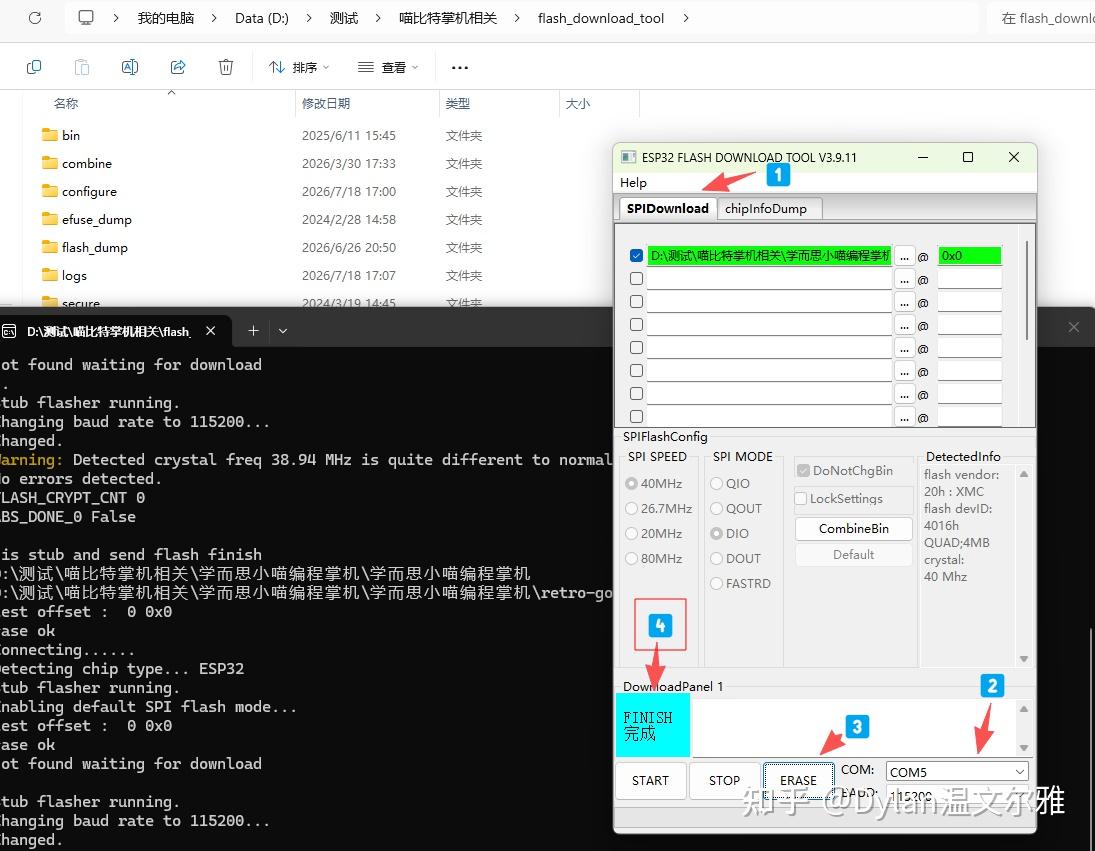Image resolution: width=1095 pixels, height=851 pixels.
Task: Open the view (查看) dropdown in Explorer
Action: pyautogui.click(x=388, y=67)
